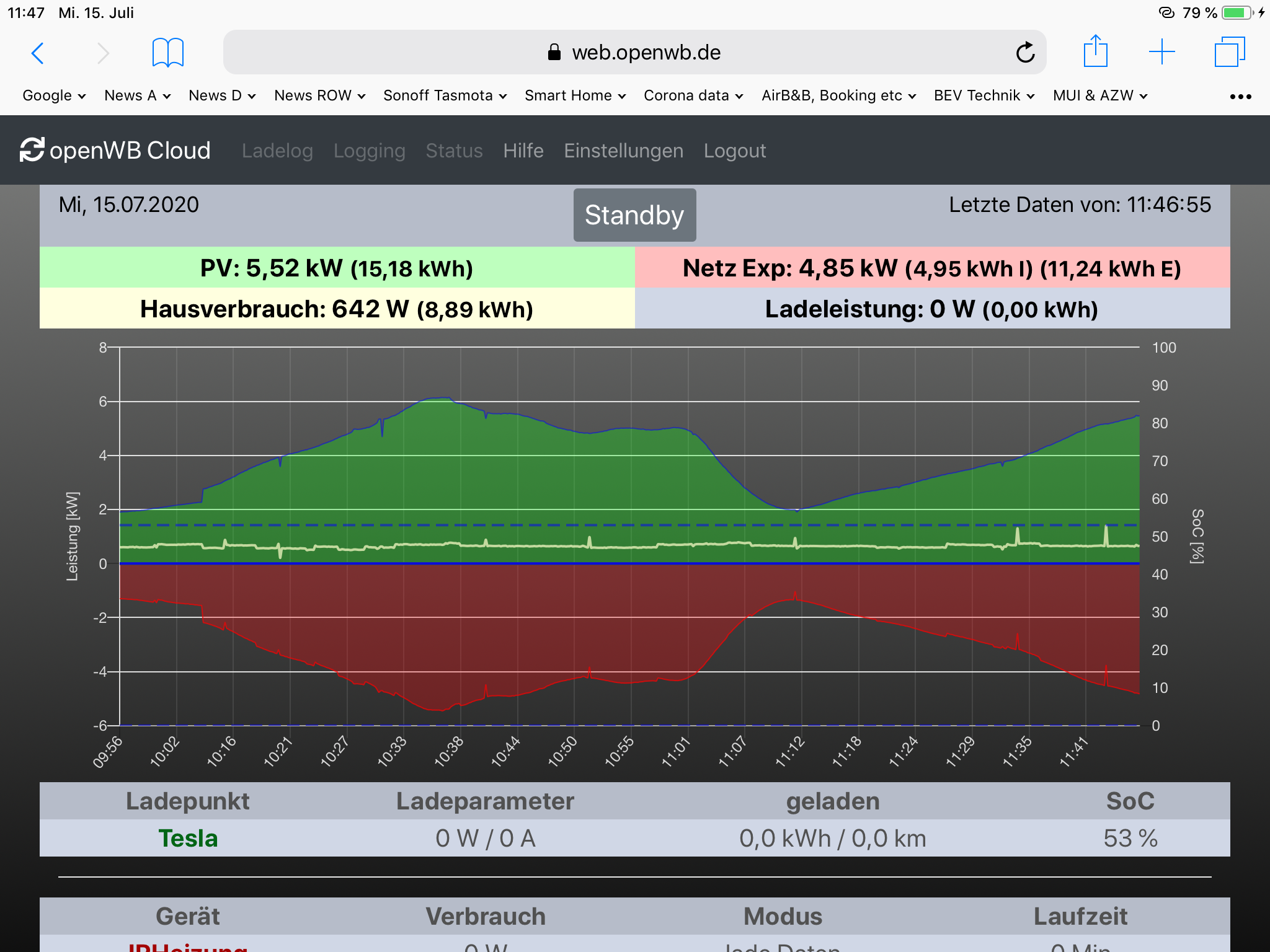Expand the Sonoff Tasmota bookmark folder
1270x952 pixels.
(x=445, y=95)
